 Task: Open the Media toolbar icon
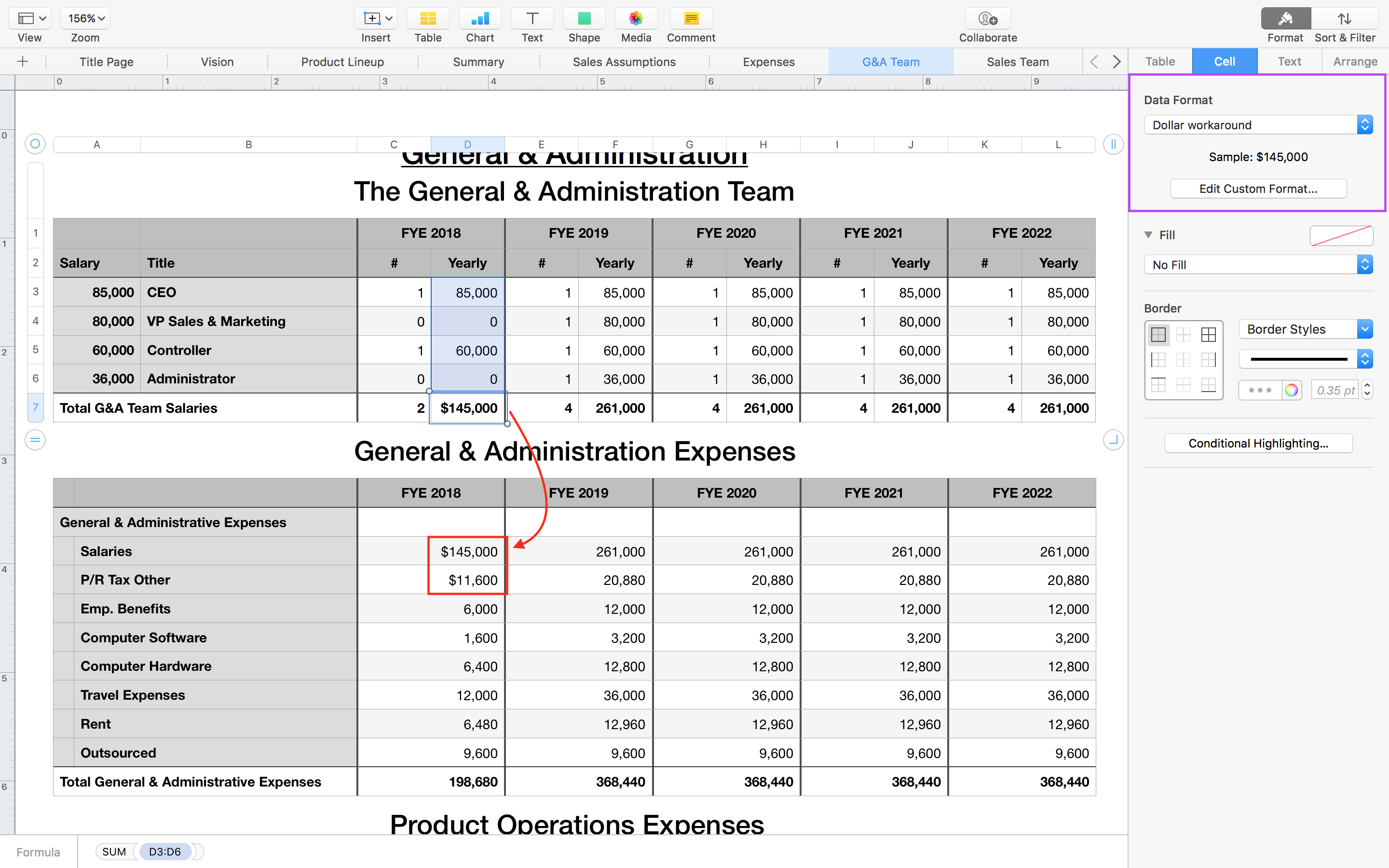click(635, 19)
